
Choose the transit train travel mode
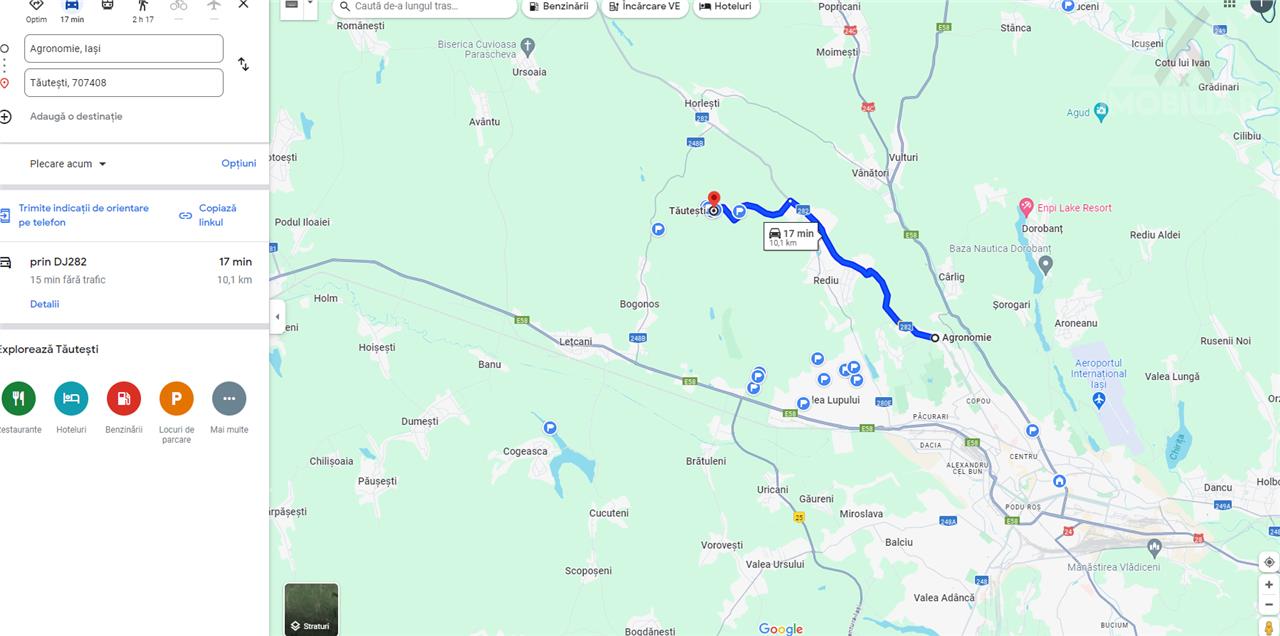(x=108, y=6)
